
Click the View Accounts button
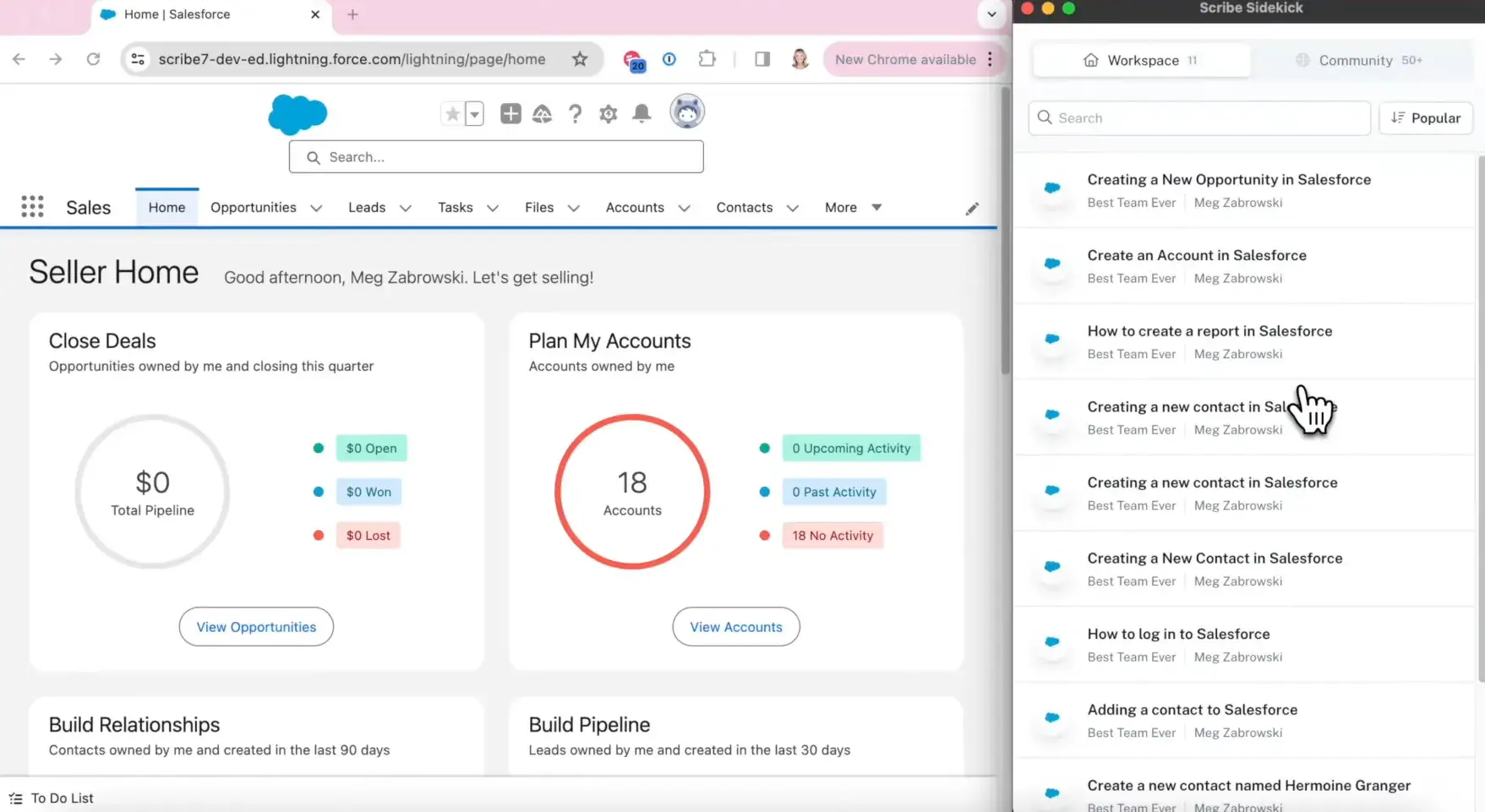(x=735, y=626)
